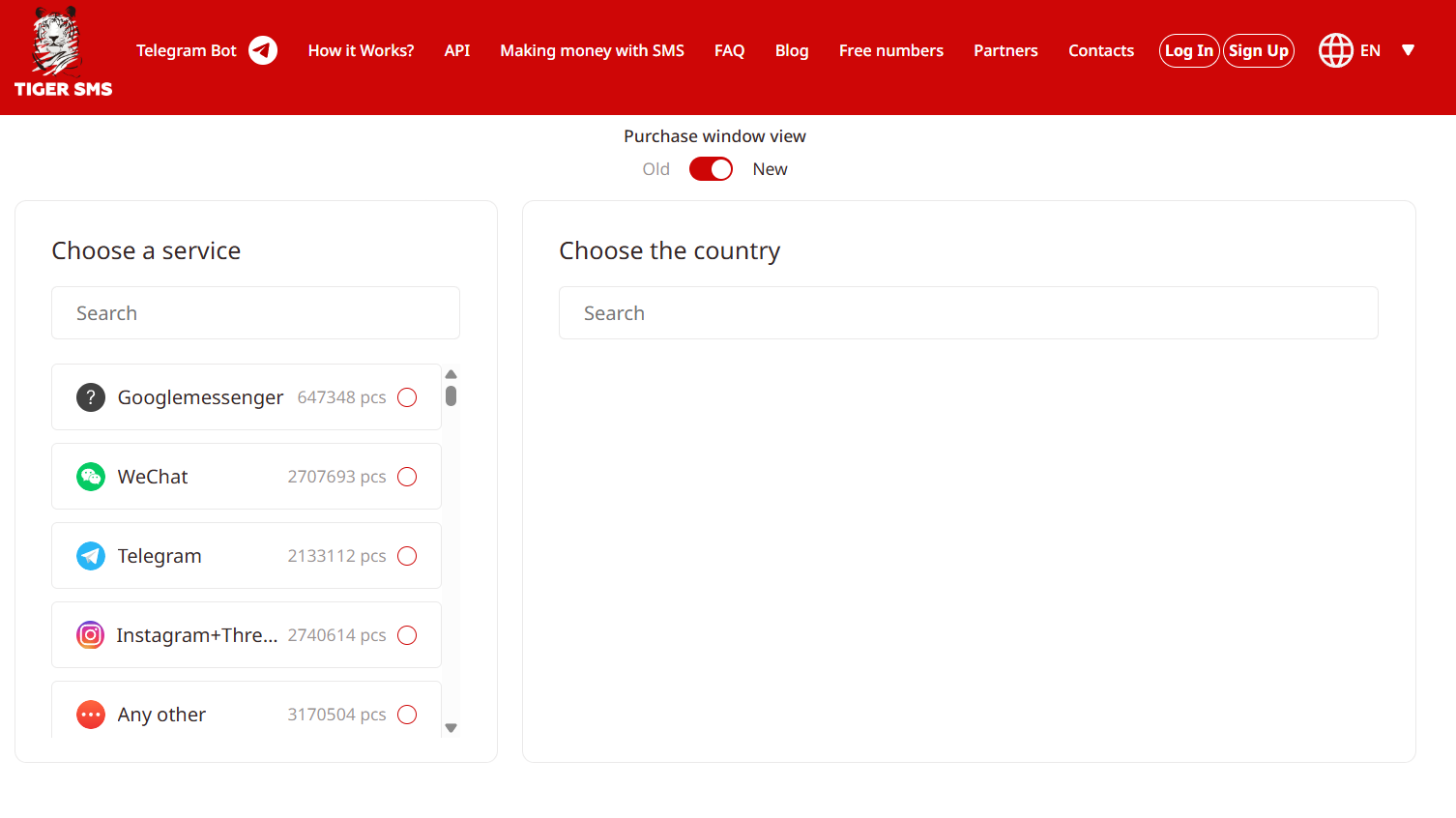Click the 2740614 pcs count
1456x818 pixels.
(x=336, y=635)
